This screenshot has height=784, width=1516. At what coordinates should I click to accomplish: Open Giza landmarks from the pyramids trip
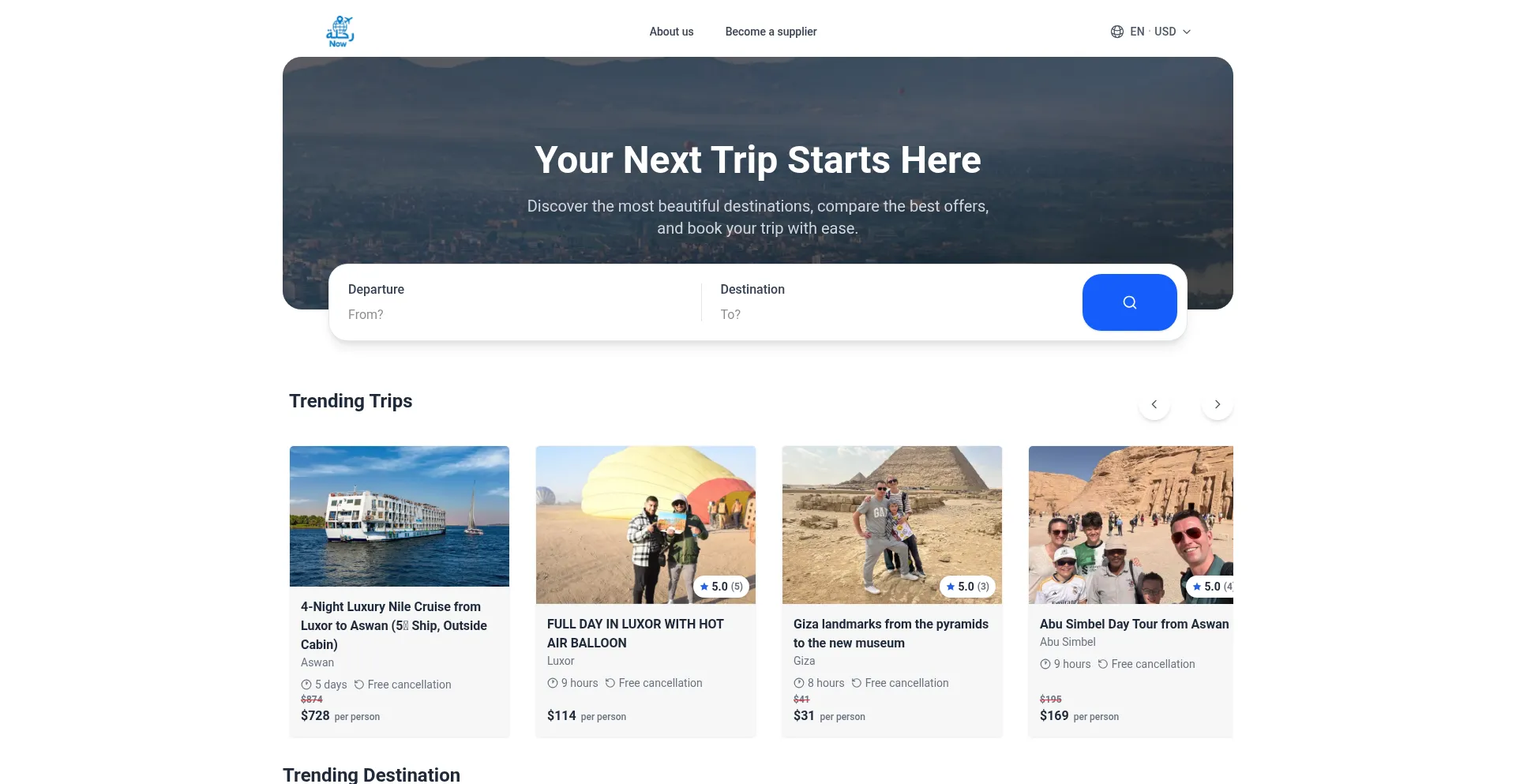point(891,633)
